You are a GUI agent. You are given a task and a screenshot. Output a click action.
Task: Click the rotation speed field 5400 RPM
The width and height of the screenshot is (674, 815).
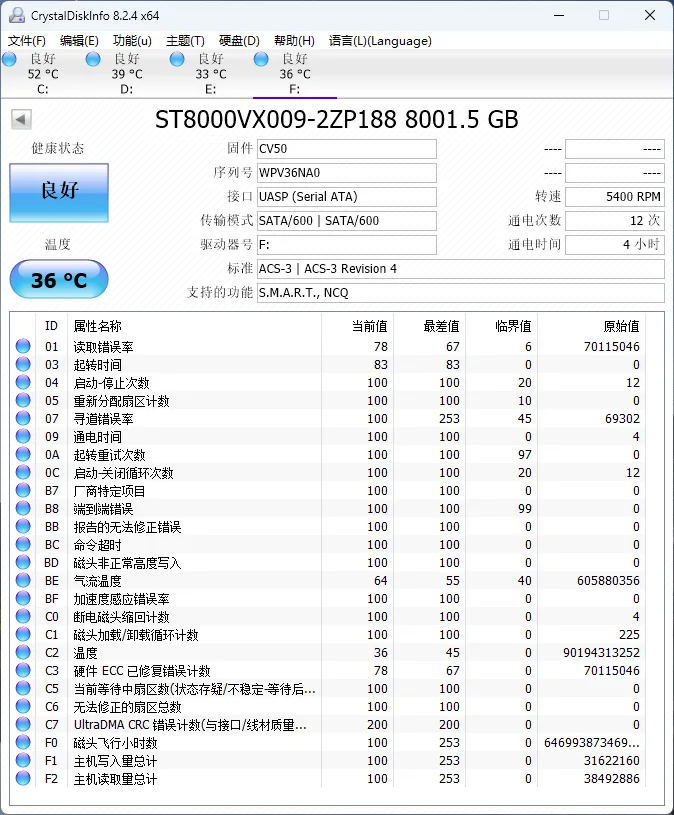tap(615, 196)
